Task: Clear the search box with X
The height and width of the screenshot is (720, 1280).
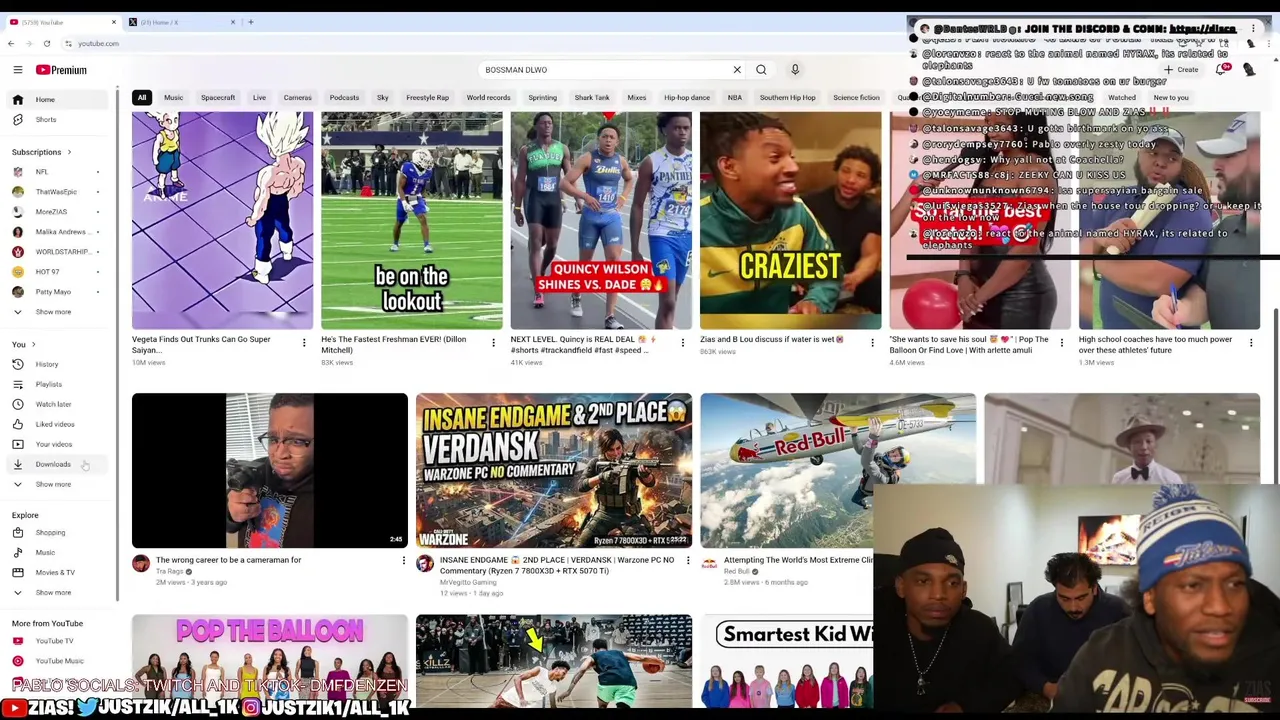Action: [737, 70]
